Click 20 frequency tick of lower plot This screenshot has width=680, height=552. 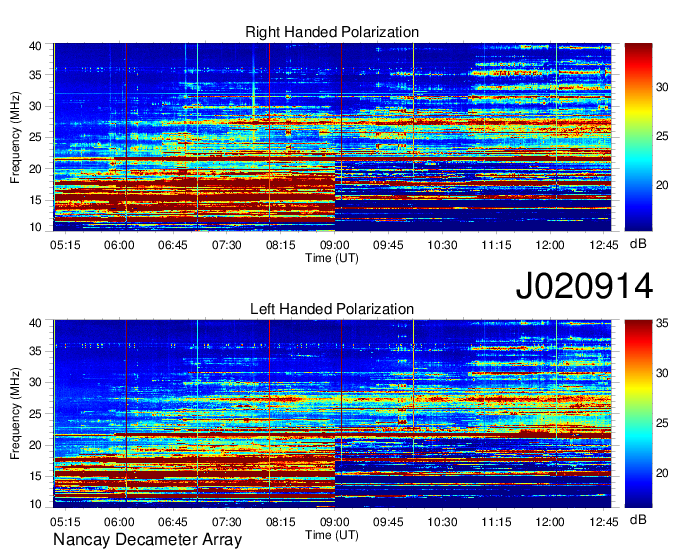(36, 445)
